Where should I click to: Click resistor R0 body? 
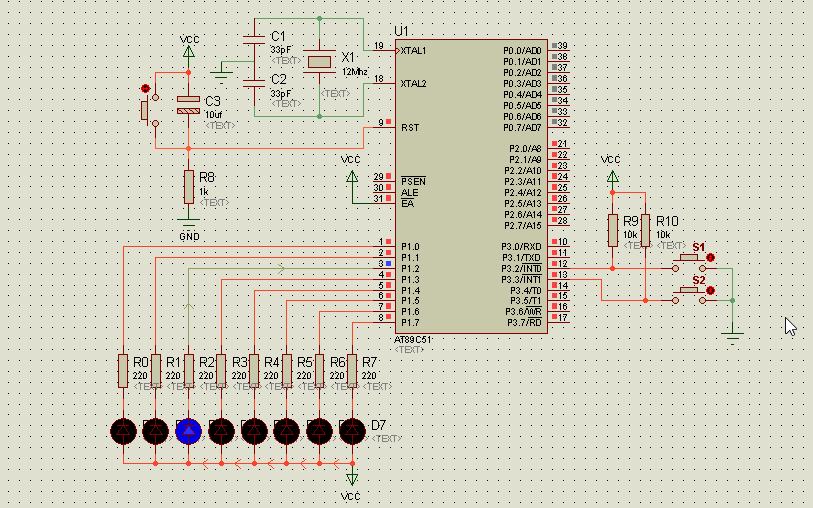123,371
